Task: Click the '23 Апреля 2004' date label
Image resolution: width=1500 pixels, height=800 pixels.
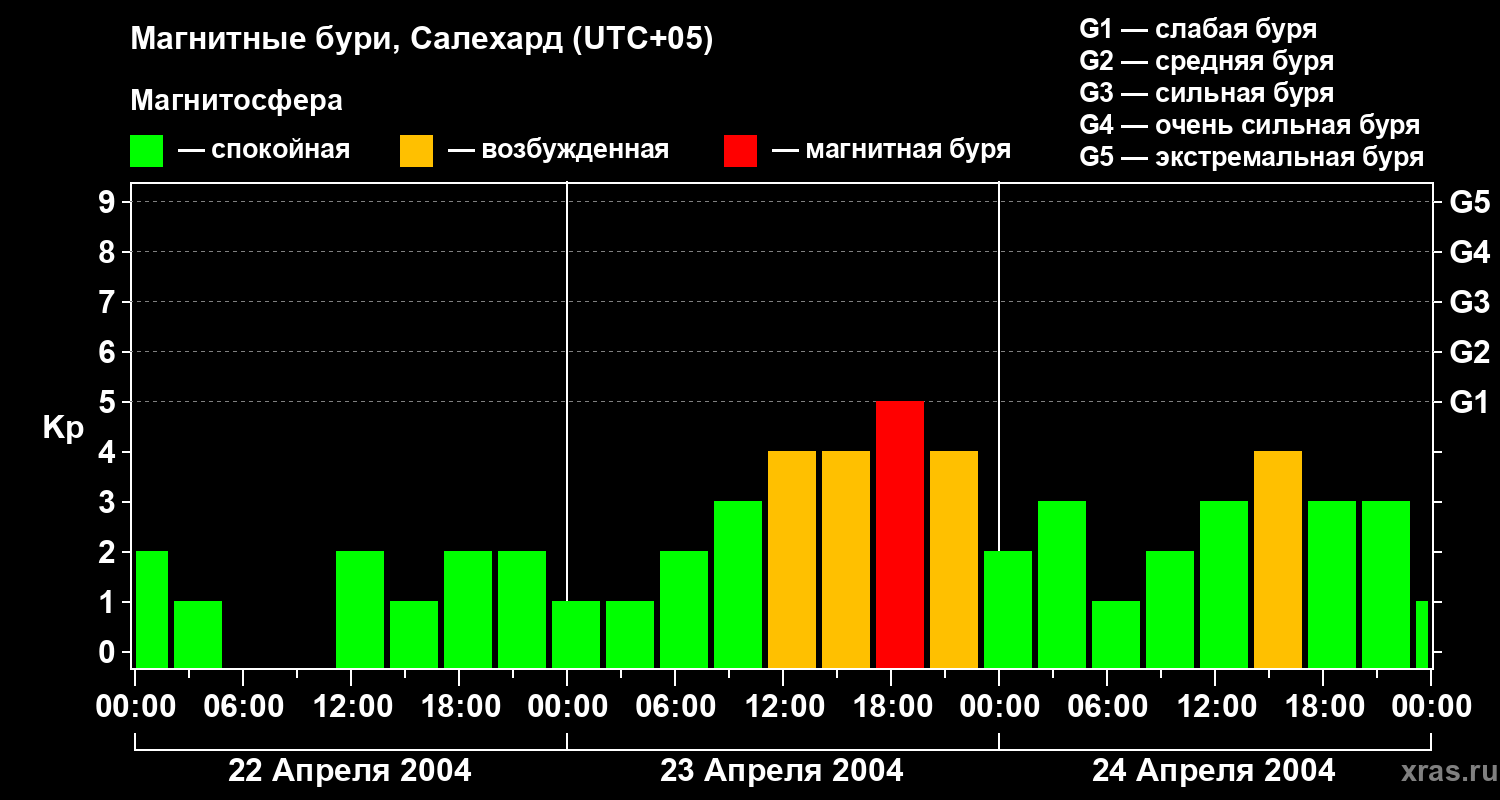Action: (x=782, y=771)
